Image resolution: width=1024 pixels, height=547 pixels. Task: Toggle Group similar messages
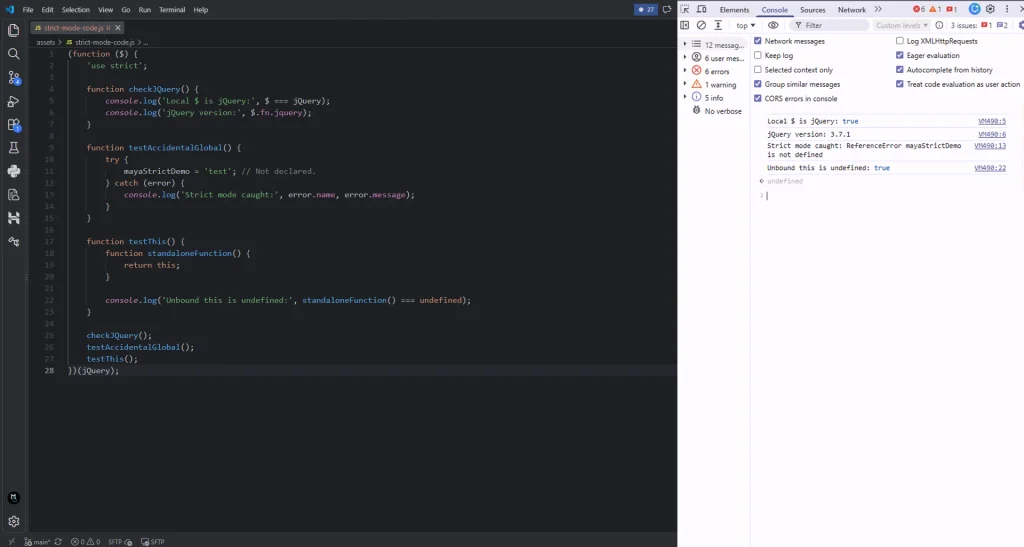point(758,84)
